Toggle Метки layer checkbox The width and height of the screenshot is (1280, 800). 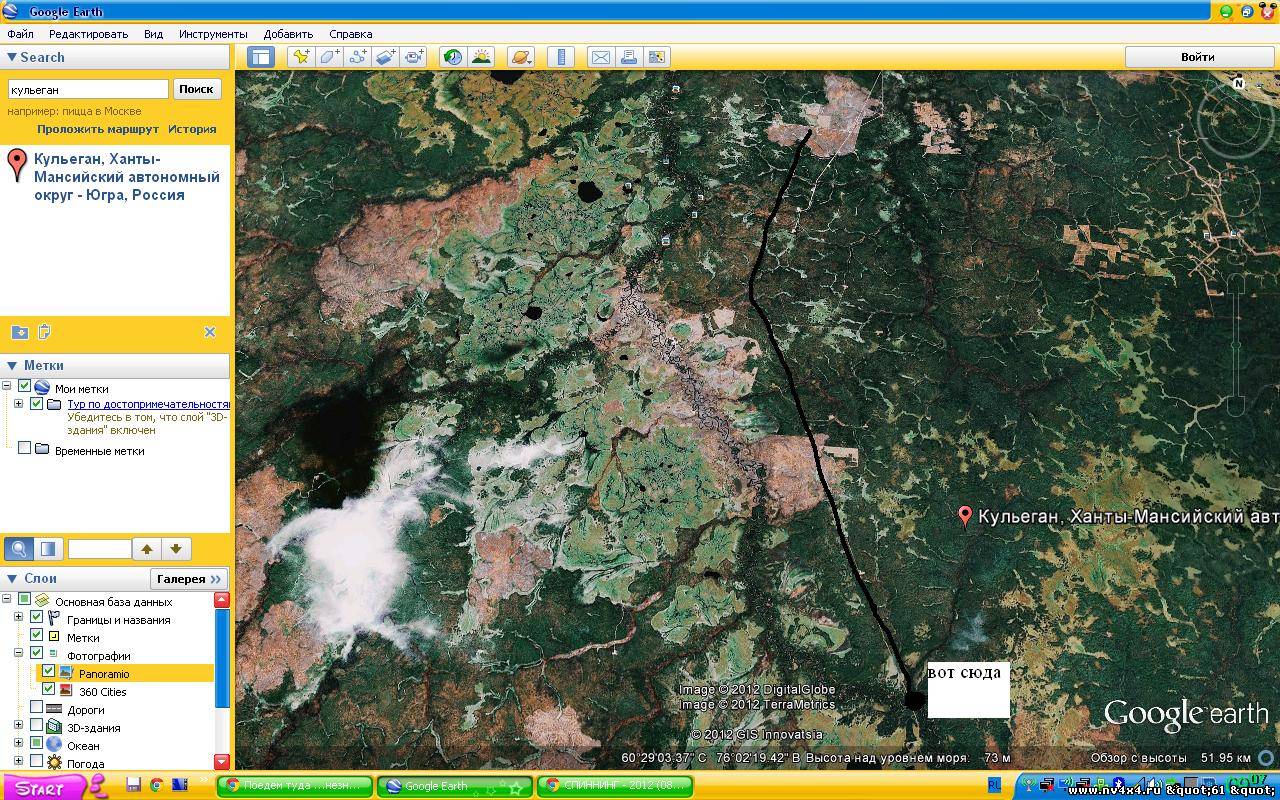[36, 636]
